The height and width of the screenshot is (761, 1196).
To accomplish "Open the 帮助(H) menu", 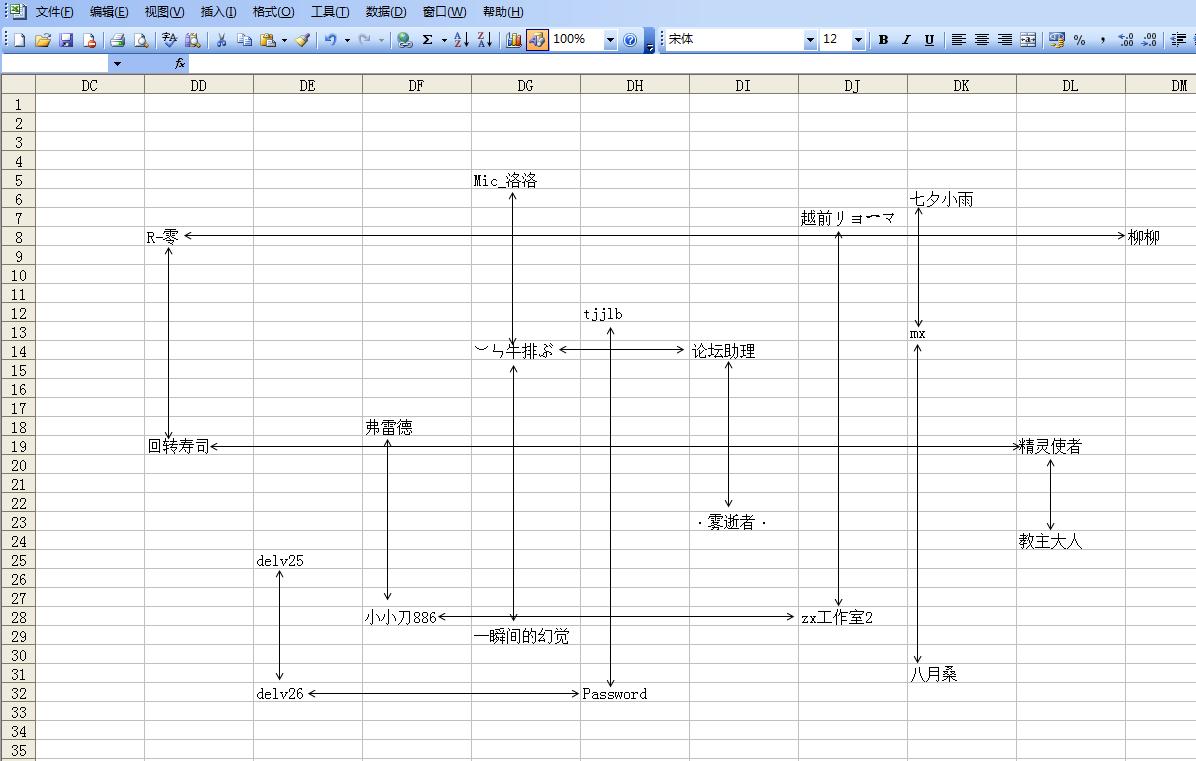I will pyautogui.click(x=503, y=12).
